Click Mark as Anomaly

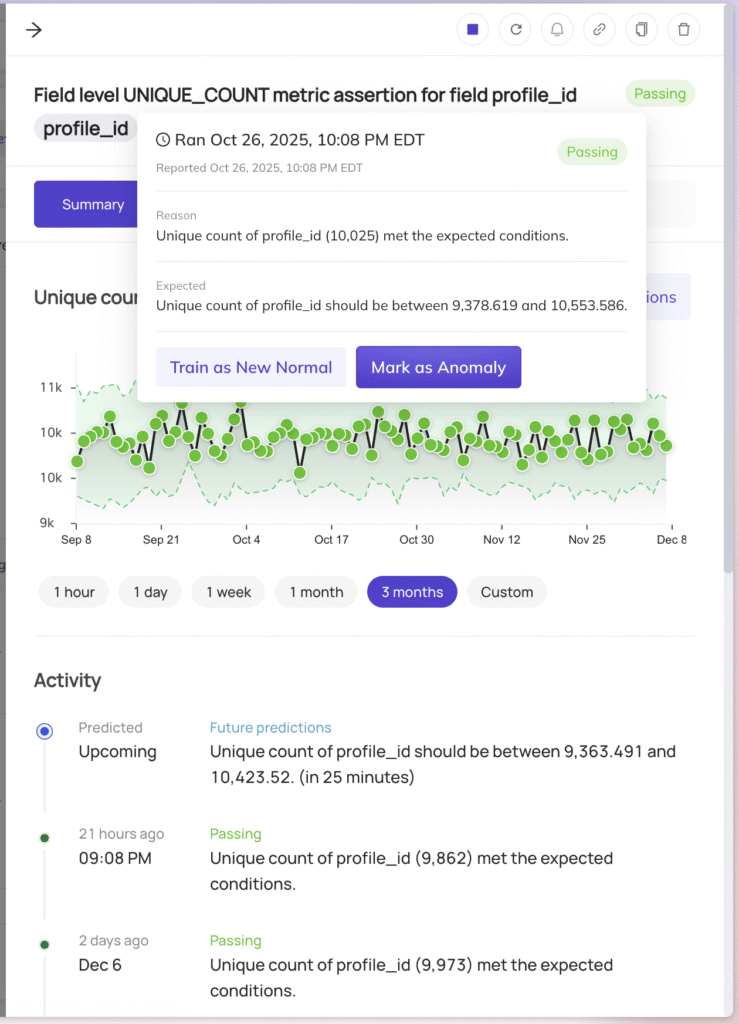(x=438, y=367)
